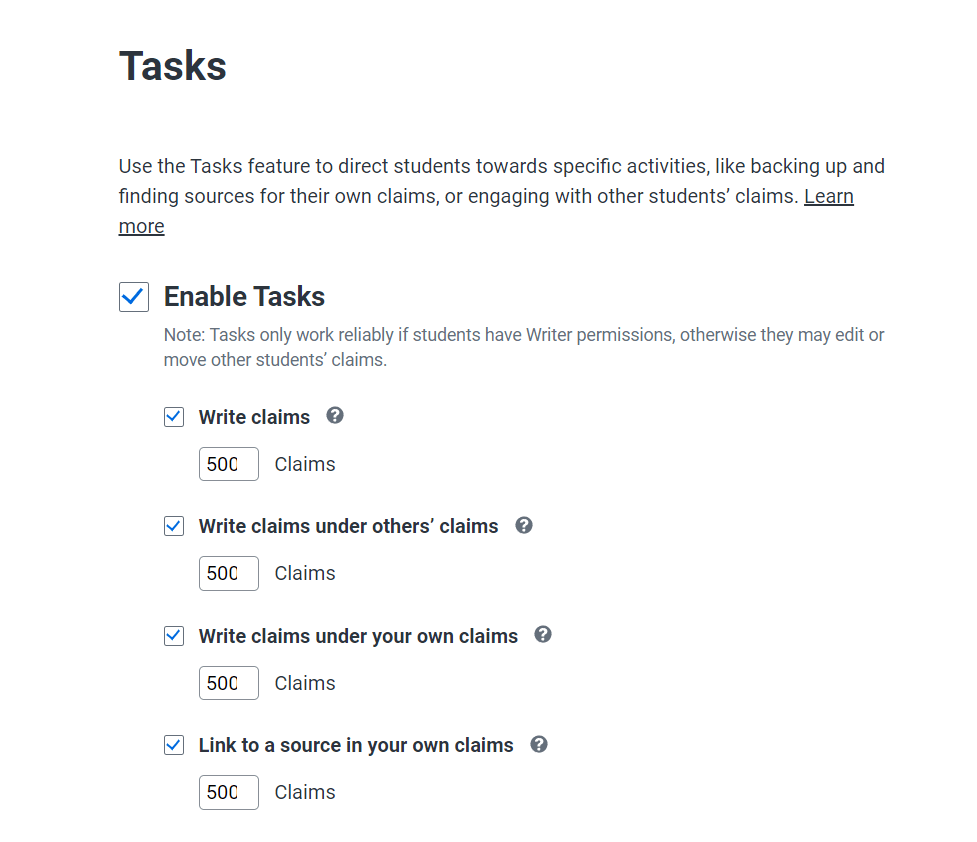Screen dimensions: 977x842
Task: Click the 'Link to a source in your own claims' label
Action: click(x=356, y=745)
